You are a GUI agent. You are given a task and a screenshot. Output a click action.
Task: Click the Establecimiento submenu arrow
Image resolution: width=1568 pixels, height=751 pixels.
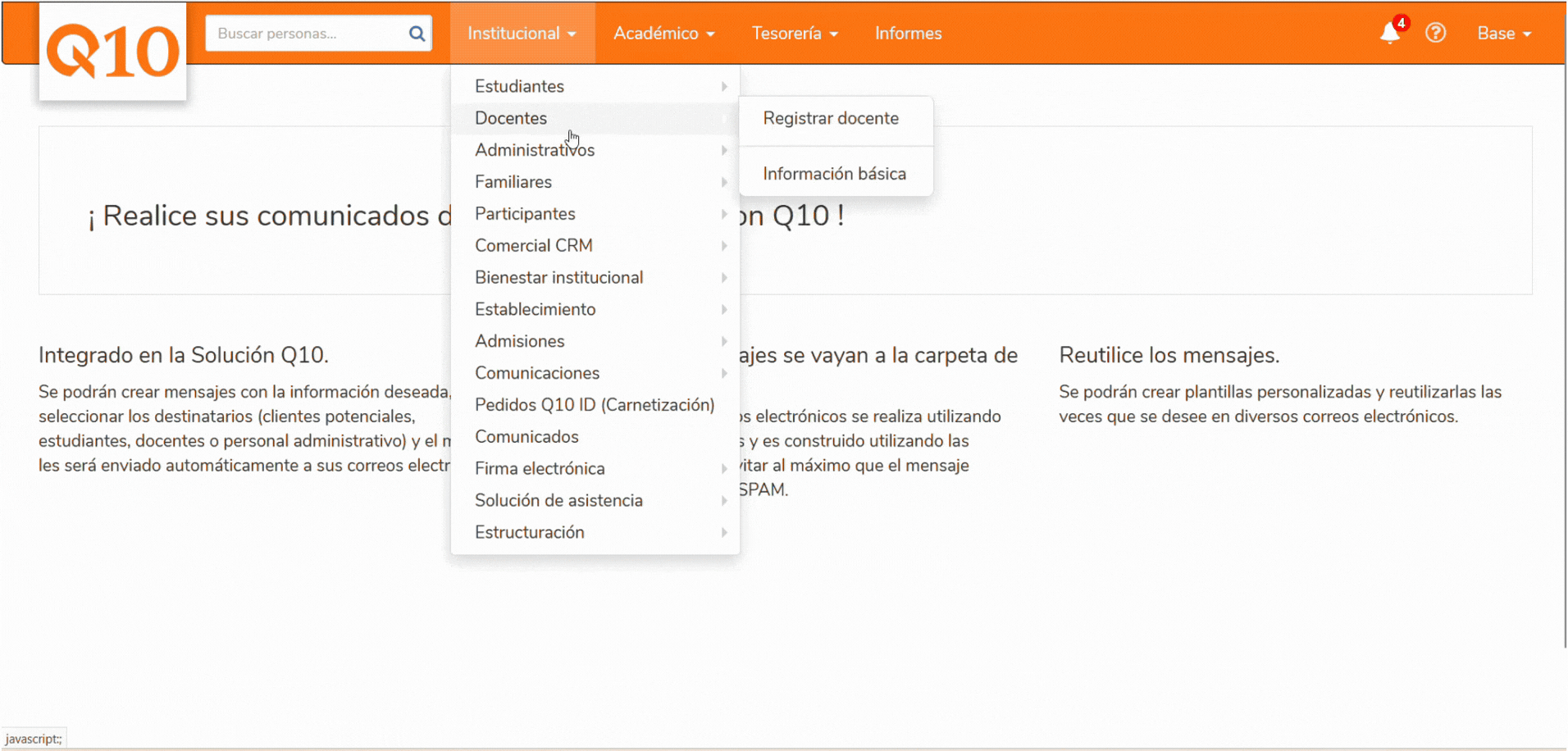[x=724, y=310]
